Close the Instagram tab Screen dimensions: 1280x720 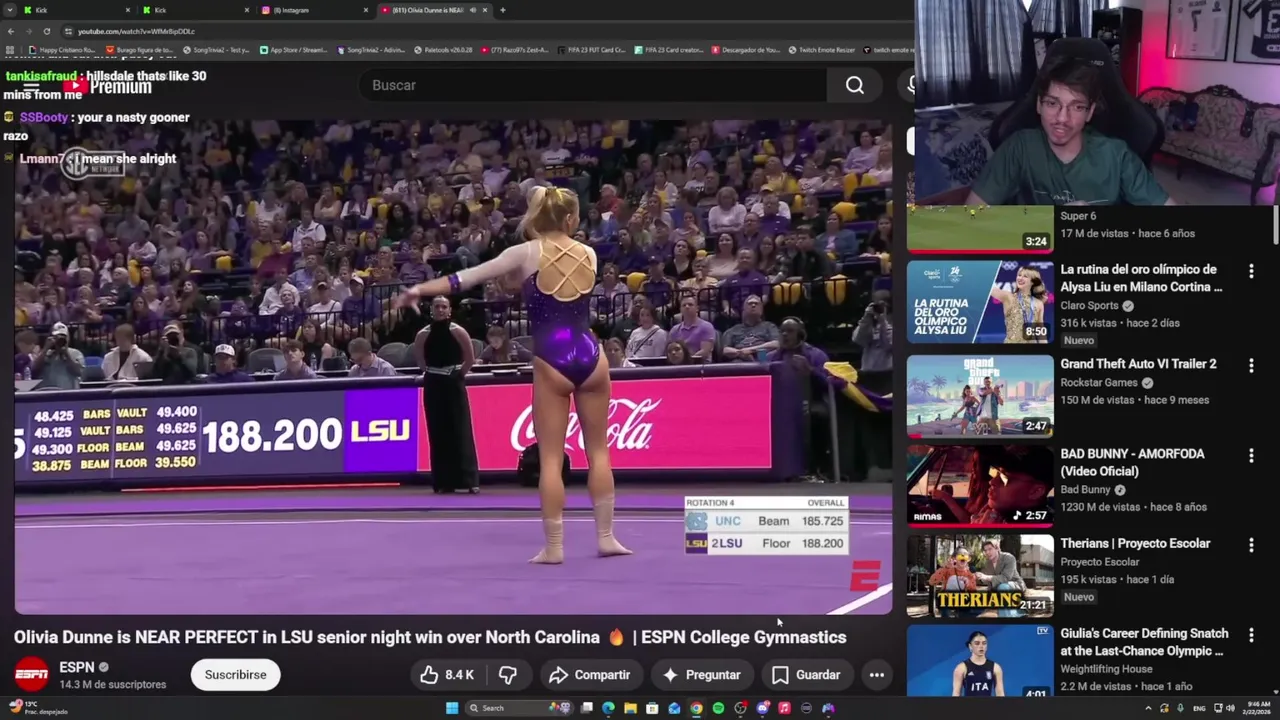(x=366, y=10)
